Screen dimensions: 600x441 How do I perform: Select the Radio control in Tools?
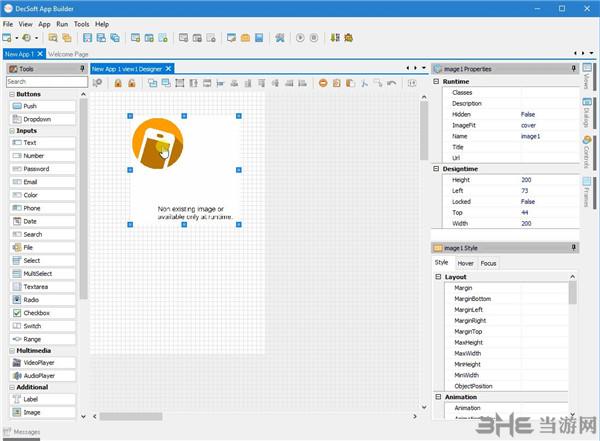pos(42,300)
